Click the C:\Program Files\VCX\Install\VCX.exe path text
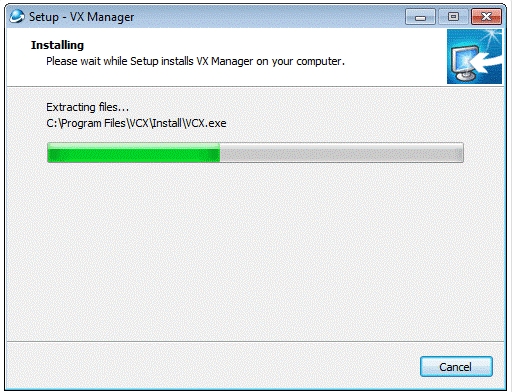Screen dimensions: 512x392 click(136, 123)
